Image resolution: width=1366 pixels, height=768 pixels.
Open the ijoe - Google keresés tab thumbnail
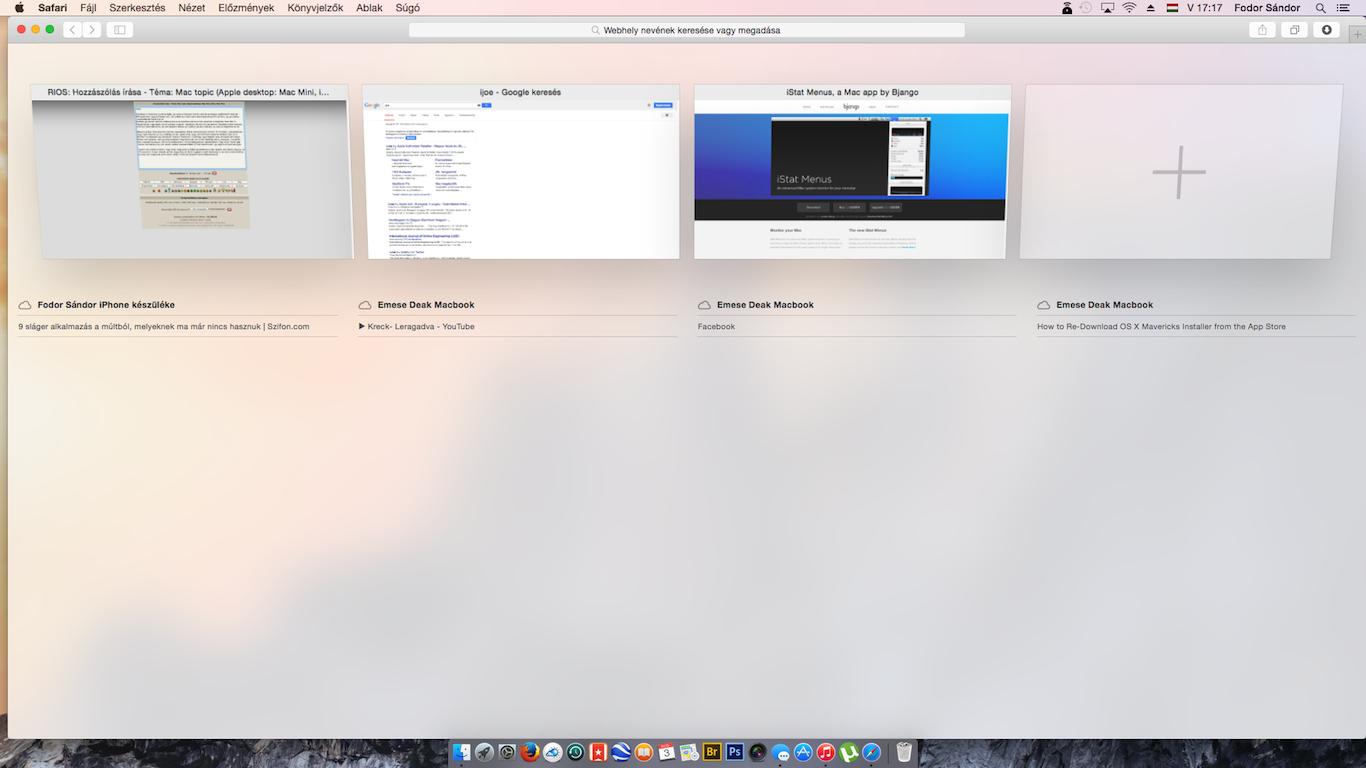click(520, 171)
